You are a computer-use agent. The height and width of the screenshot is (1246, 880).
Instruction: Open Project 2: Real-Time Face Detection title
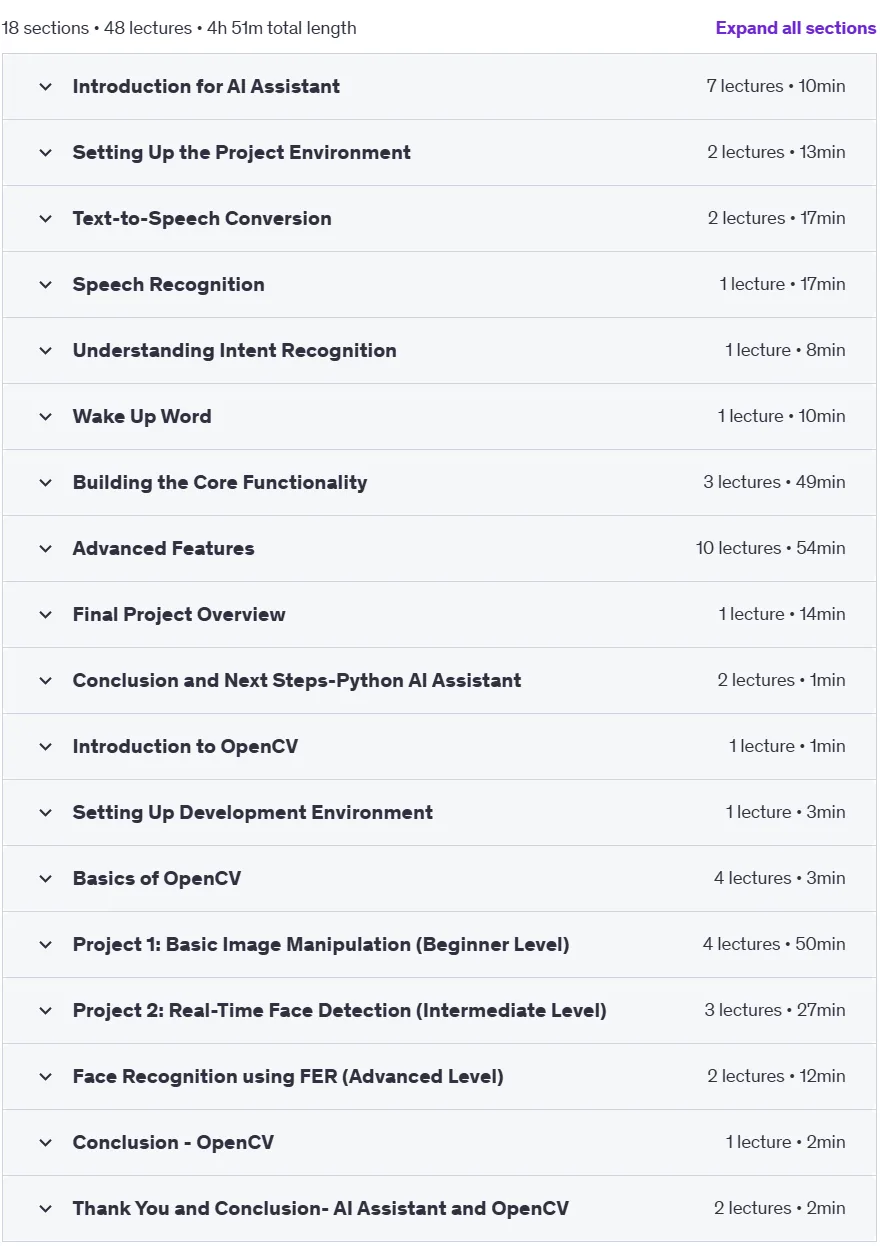(340, 1010)
